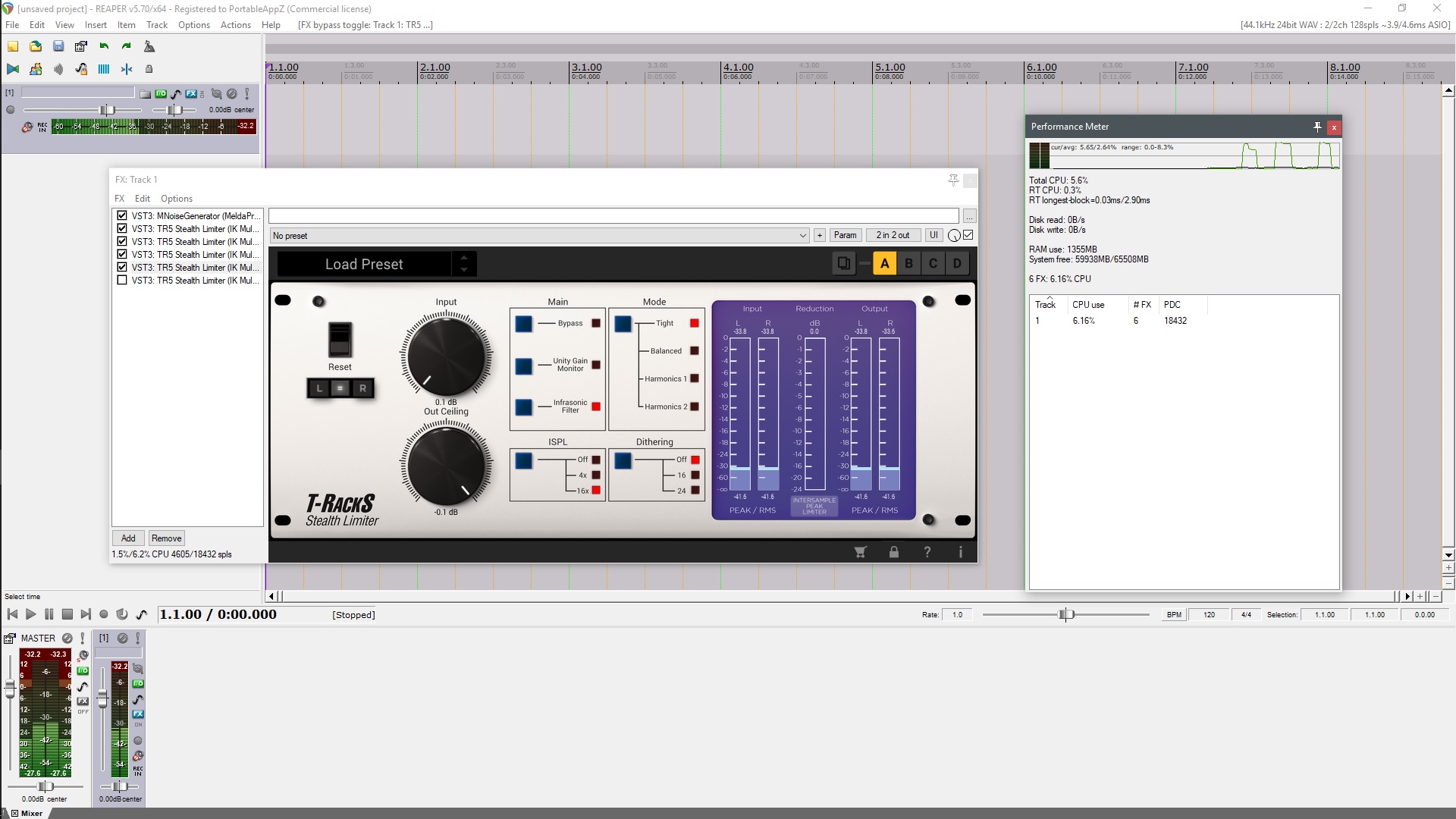Open the 2 in 2 out pin connector
This screenshot has height=819, width=1456.
pos(893,235)
